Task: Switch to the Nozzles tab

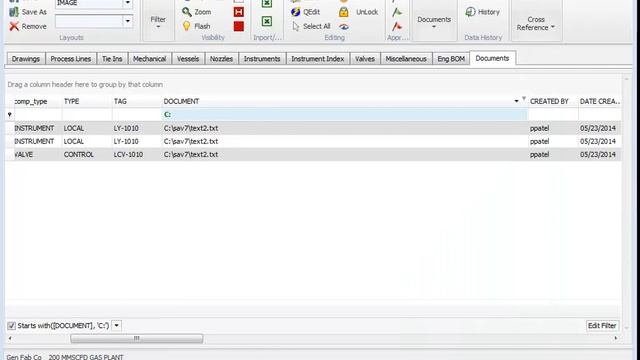Action: coord(221,59)
